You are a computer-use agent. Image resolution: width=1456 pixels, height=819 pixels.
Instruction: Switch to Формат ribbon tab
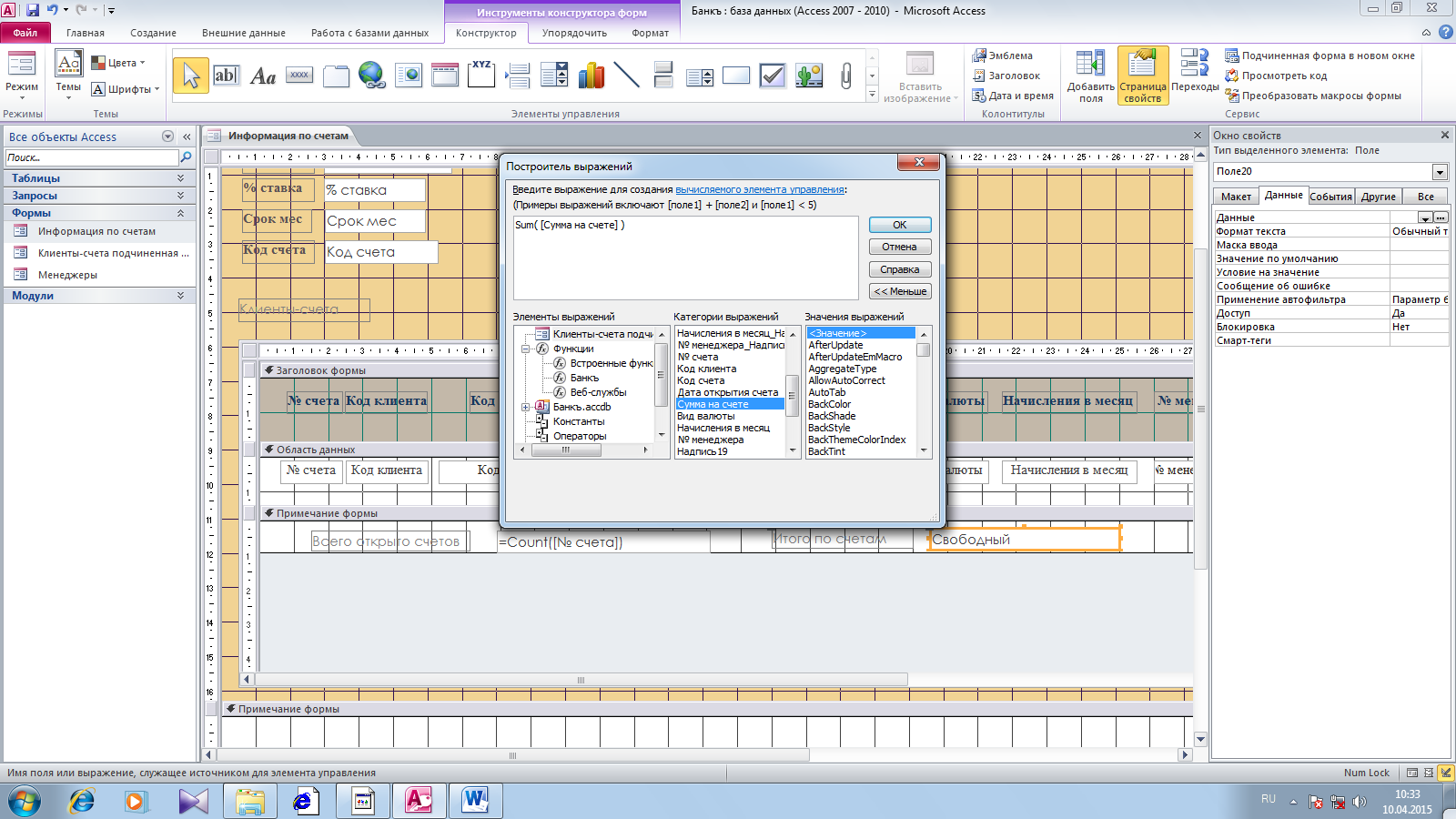[650, 33]
